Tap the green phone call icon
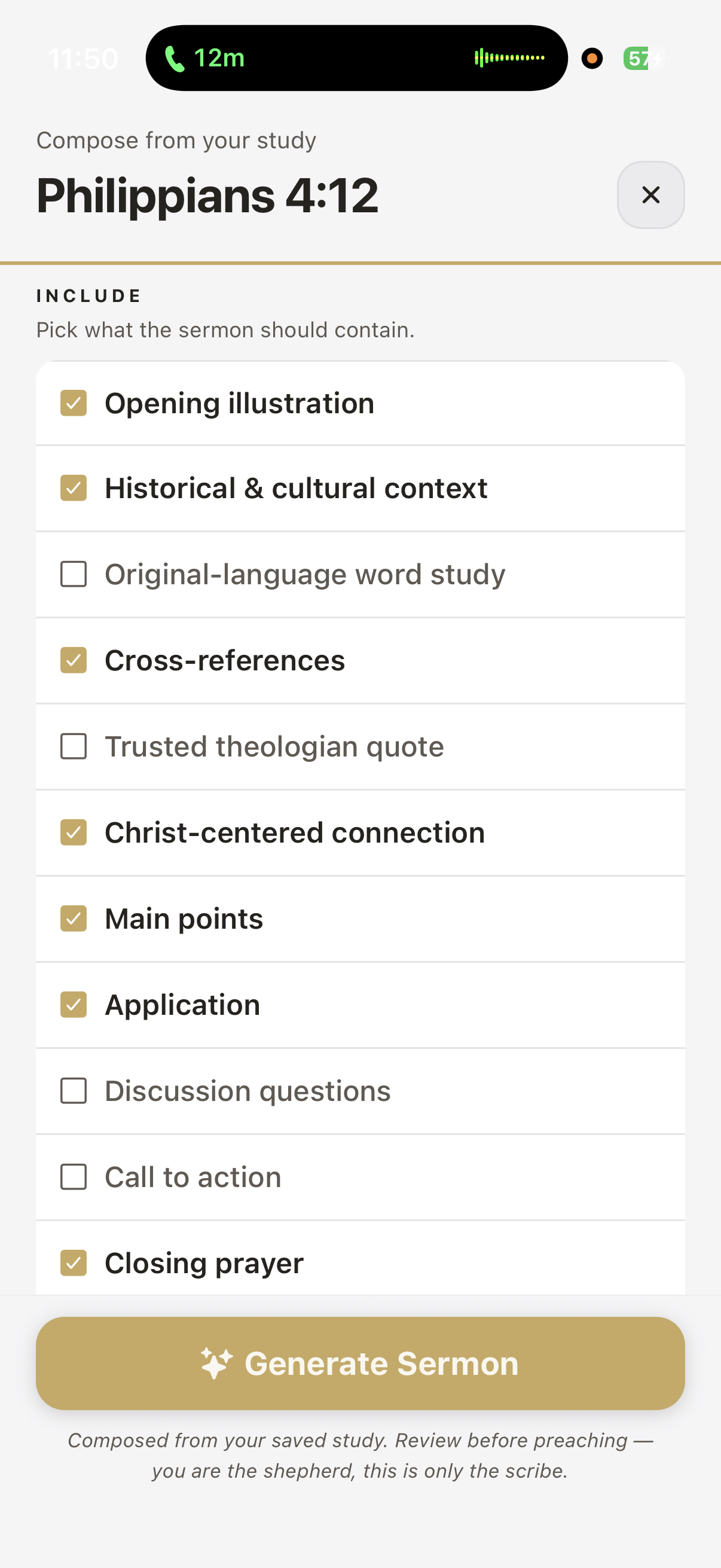Image resolution: width=721 pixels, height=1568 pixels. (175, 59)
